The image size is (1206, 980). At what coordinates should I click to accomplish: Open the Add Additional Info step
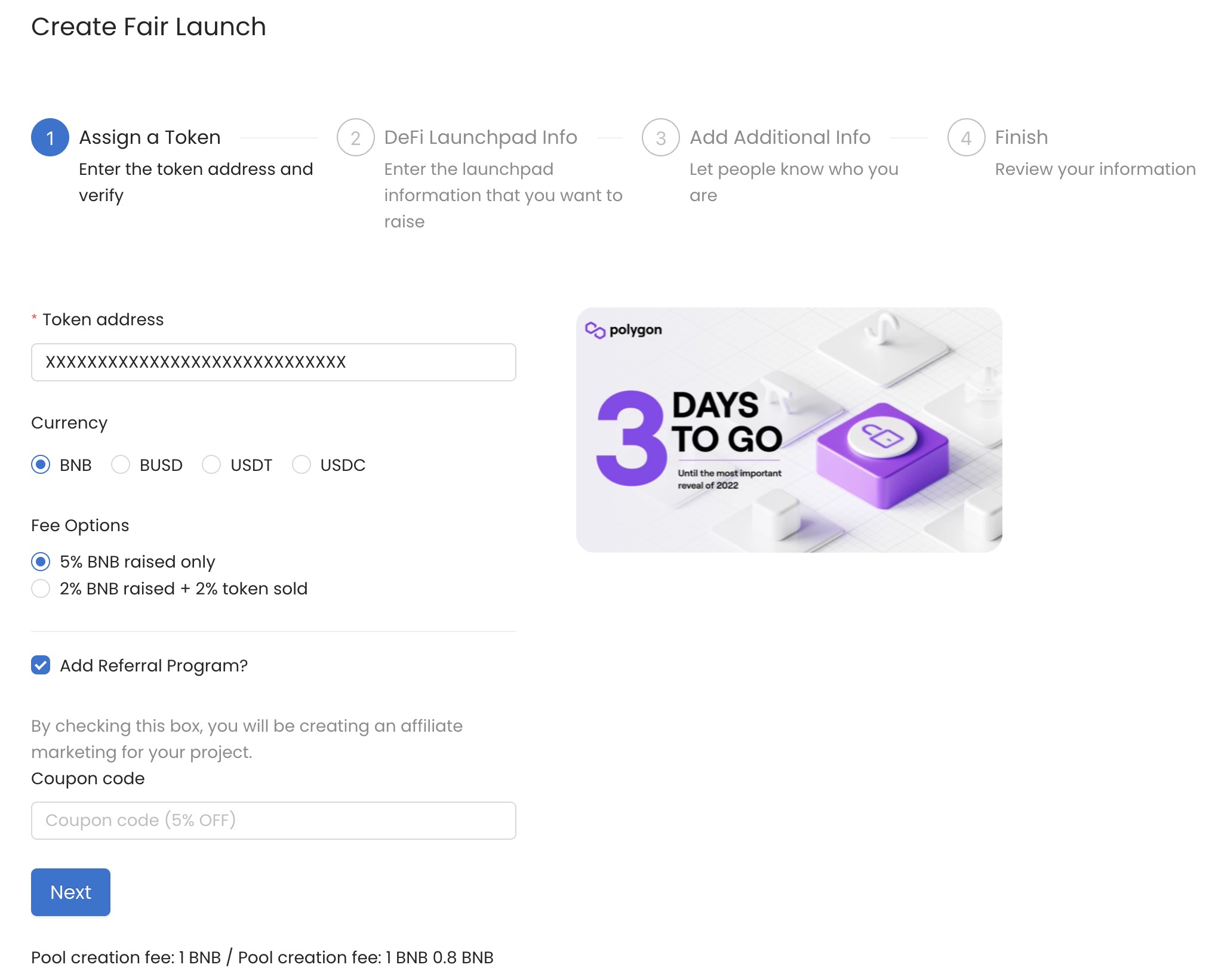coord(780,137)
